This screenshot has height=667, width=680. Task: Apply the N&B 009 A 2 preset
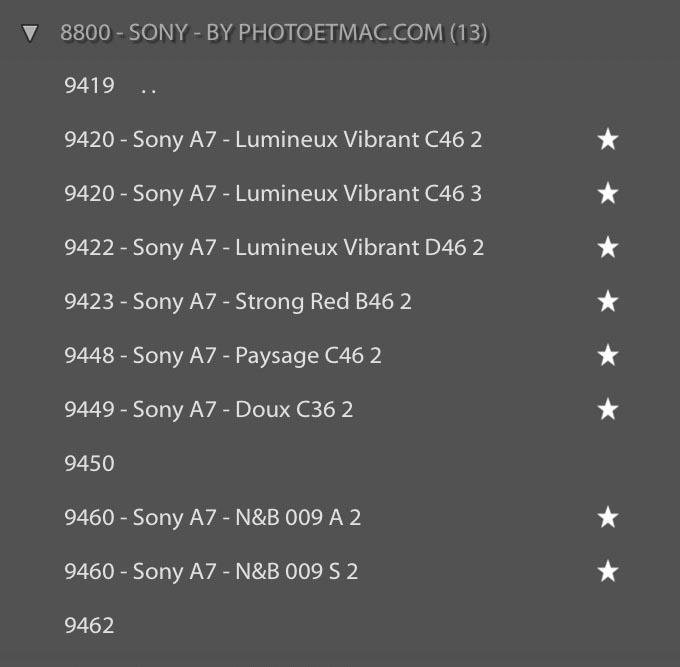[212, 518]
